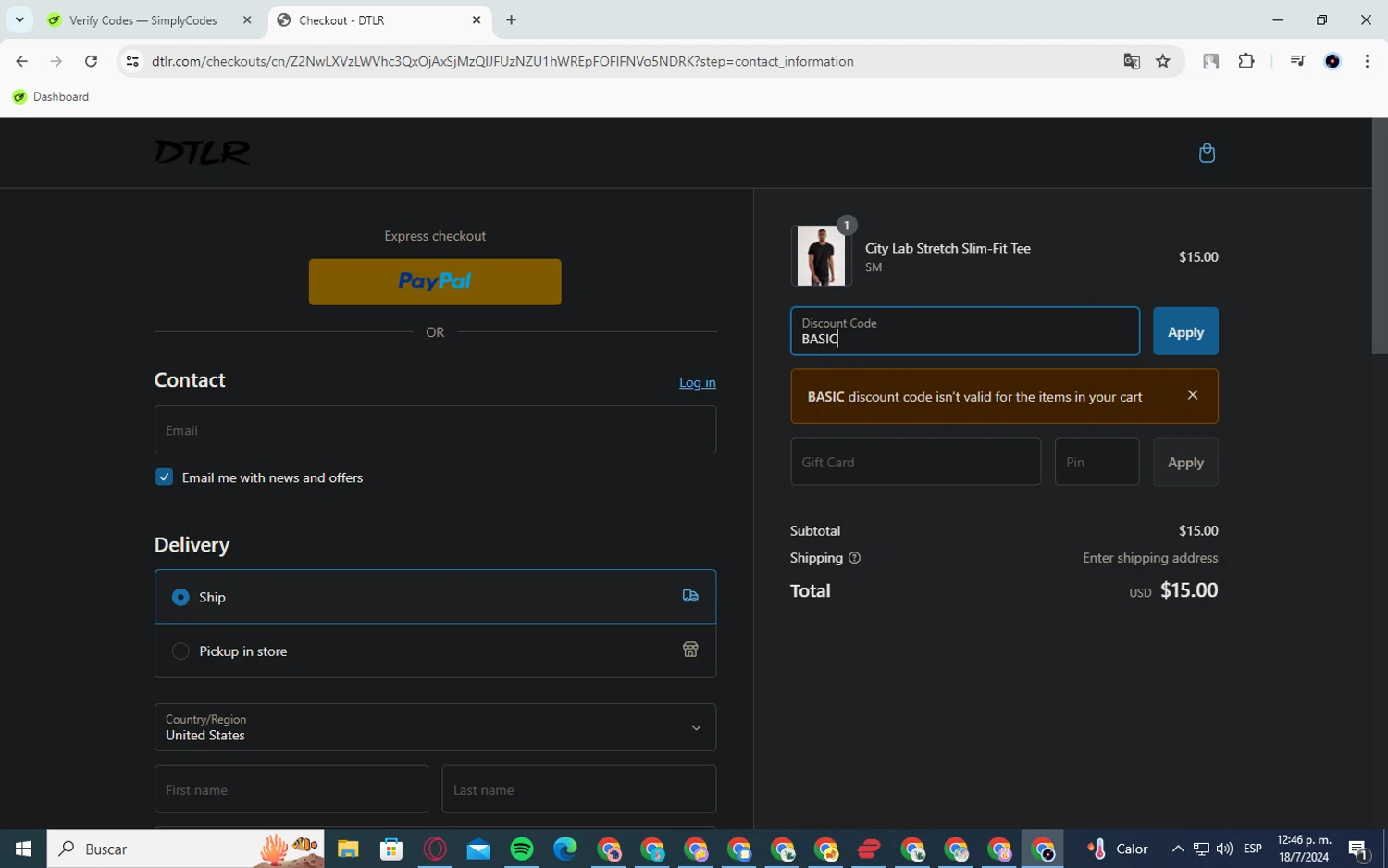The height and width of the screenshot is (868, 1388).
Task: Focus the Discount Code field
Action: pyautogui.click(x=965, y=331)
